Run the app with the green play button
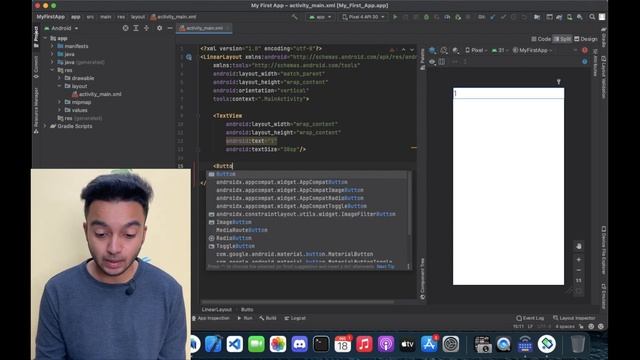This screenshot has width=640, height=360. point(395,17)
